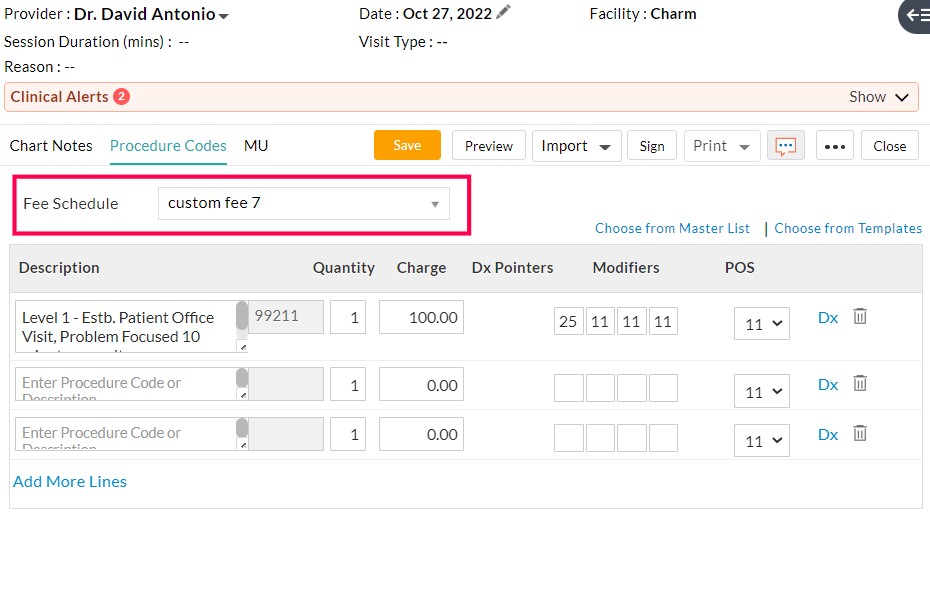Image resolution: width=930 pixels, height=591 pixels.
Task: Save the procedure codes
Action: click(x=406, y=144)
